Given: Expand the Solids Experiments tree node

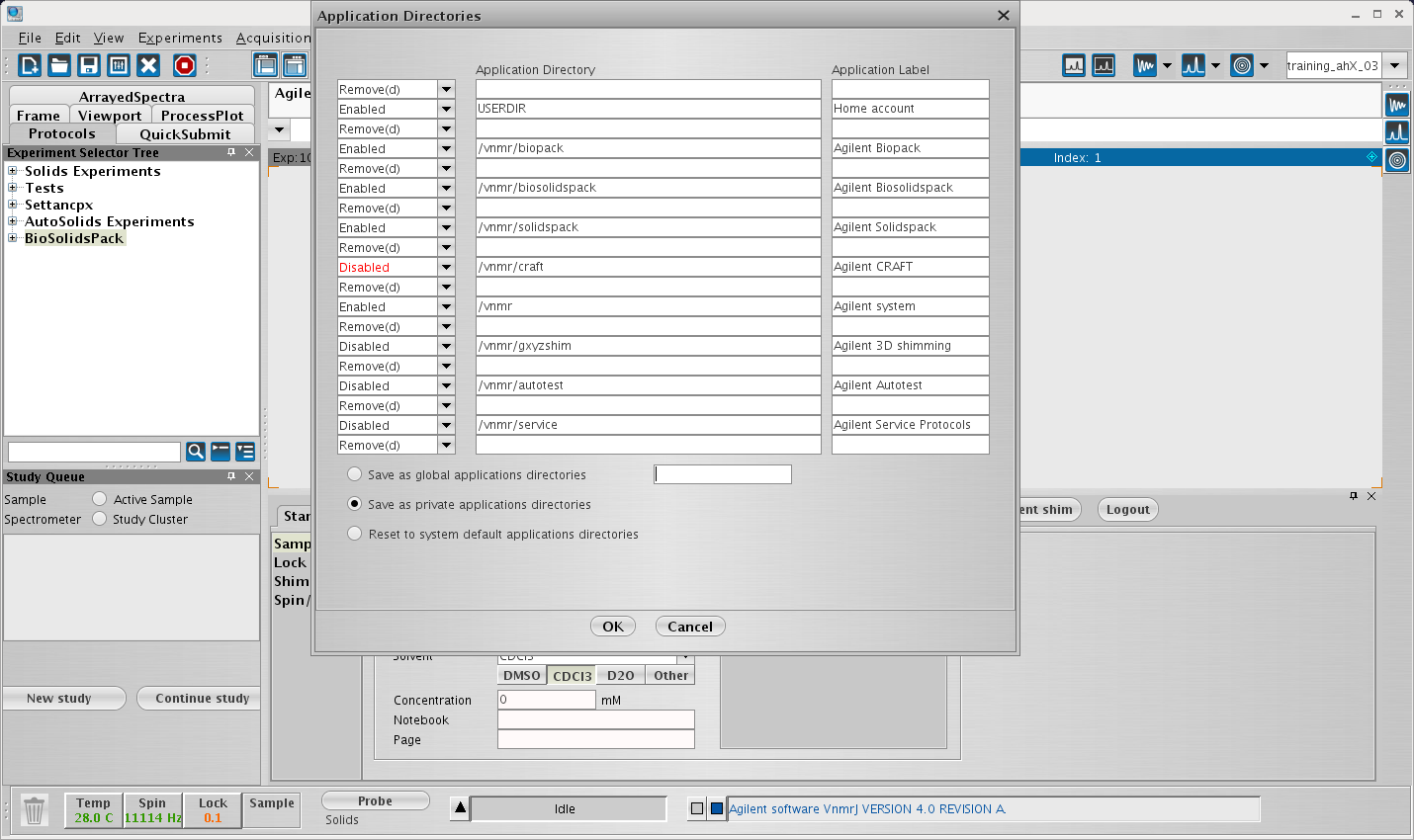Looking at the screenshot, I should 13,171.
